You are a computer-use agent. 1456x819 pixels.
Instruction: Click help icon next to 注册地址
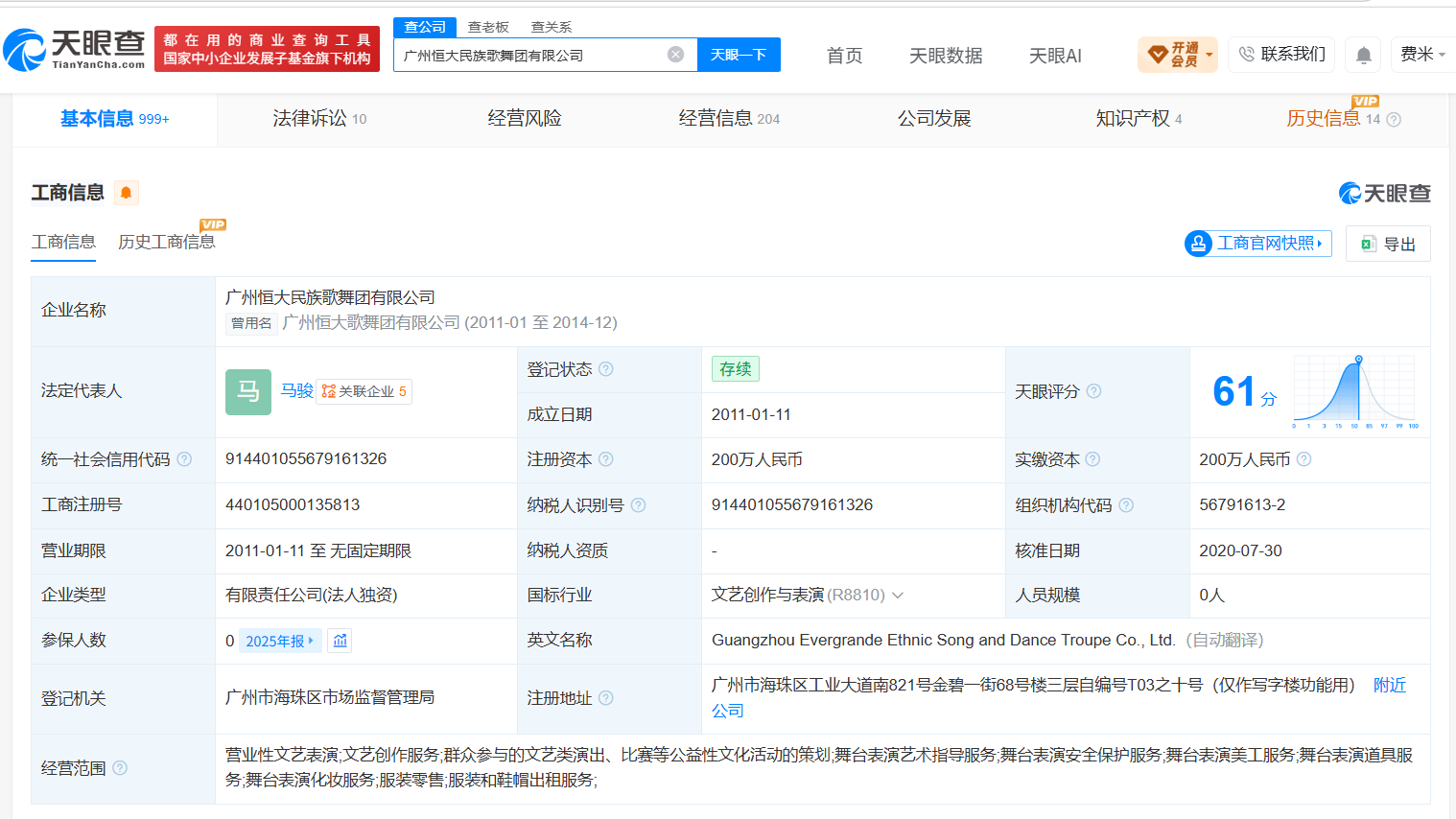(606, 698)
